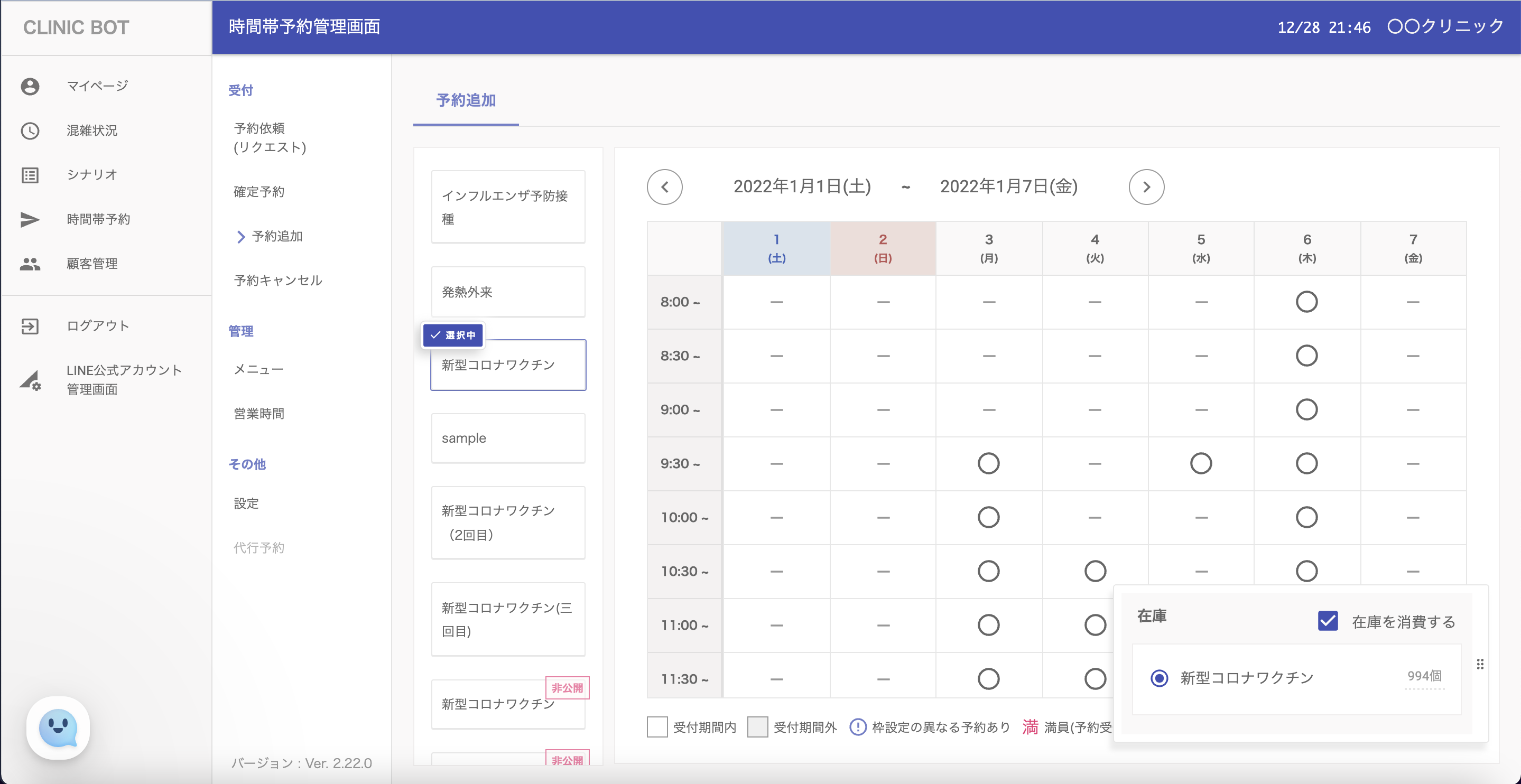Open 予約キャンセル link

[277, 281]
